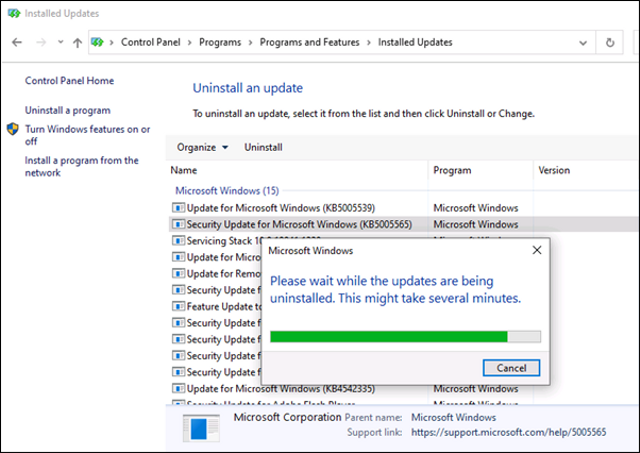The width and height of the screenshot is (640, 453).
Task: Select the Servicing Stack update row
Action: [x=224, y=241]
